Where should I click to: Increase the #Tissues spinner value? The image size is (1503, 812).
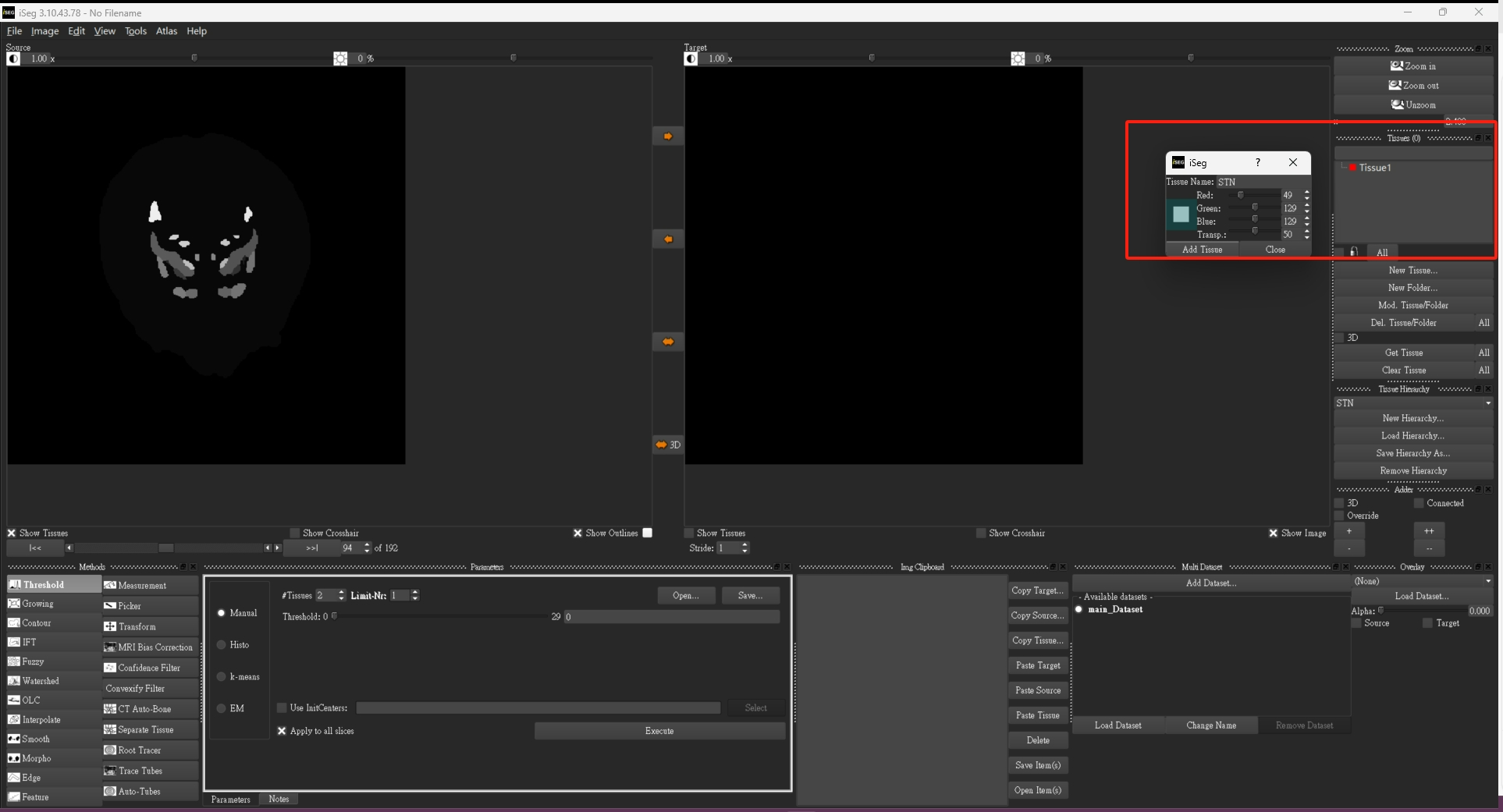point(341,592)
